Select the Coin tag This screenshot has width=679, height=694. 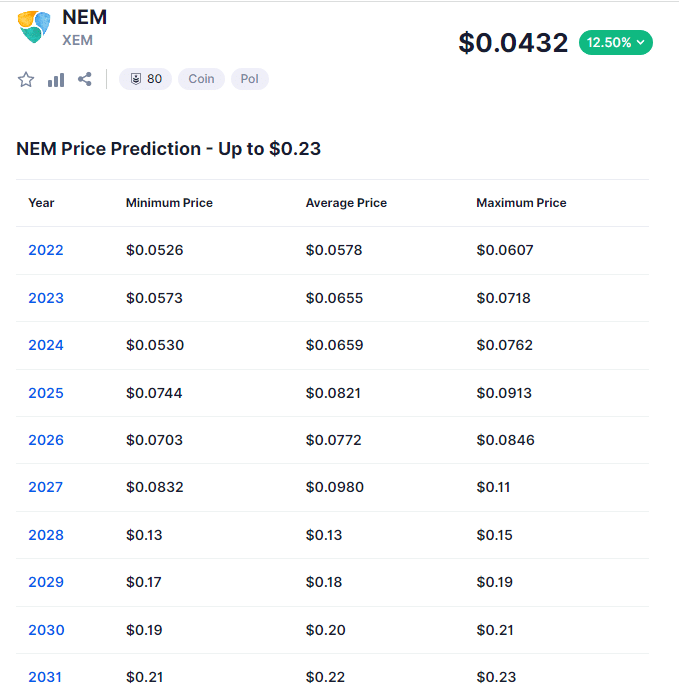(x=201, y=79)
